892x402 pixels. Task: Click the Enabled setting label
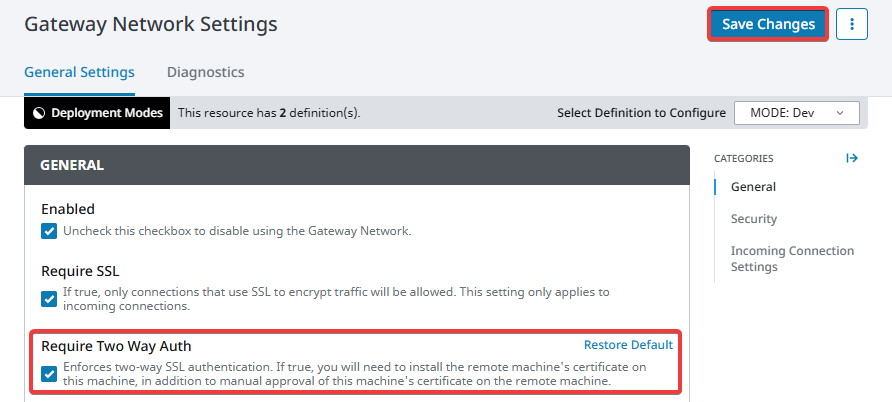[68, 209]
